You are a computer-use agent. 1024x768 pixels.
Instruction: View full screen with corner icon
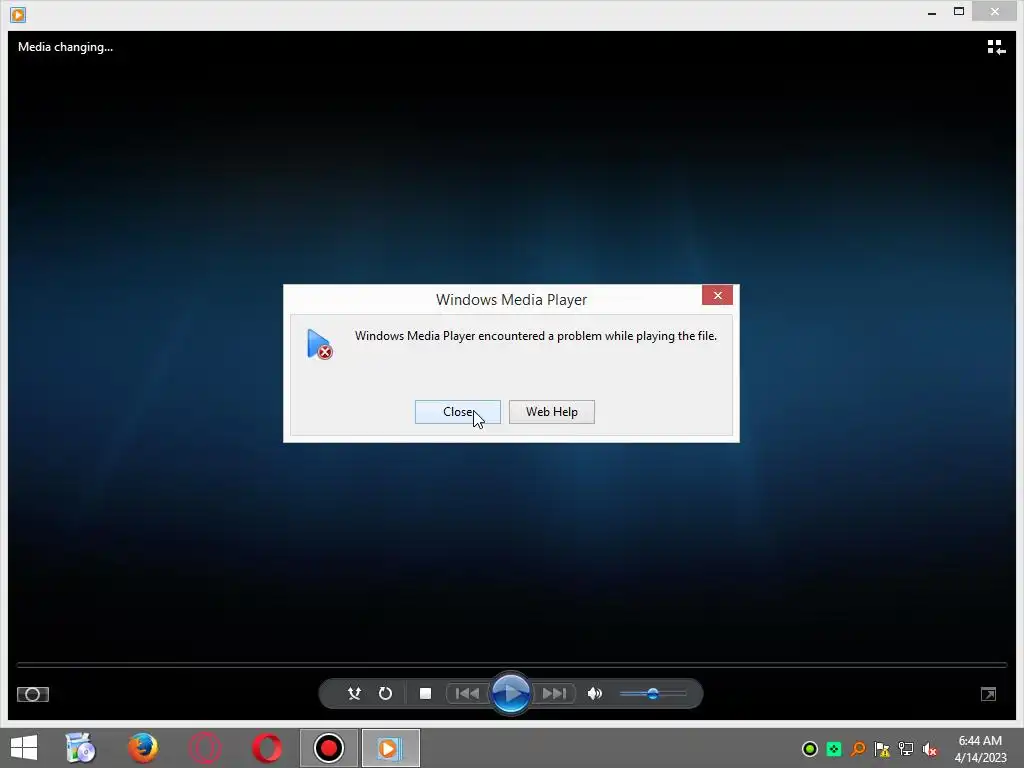coord(988,694)
